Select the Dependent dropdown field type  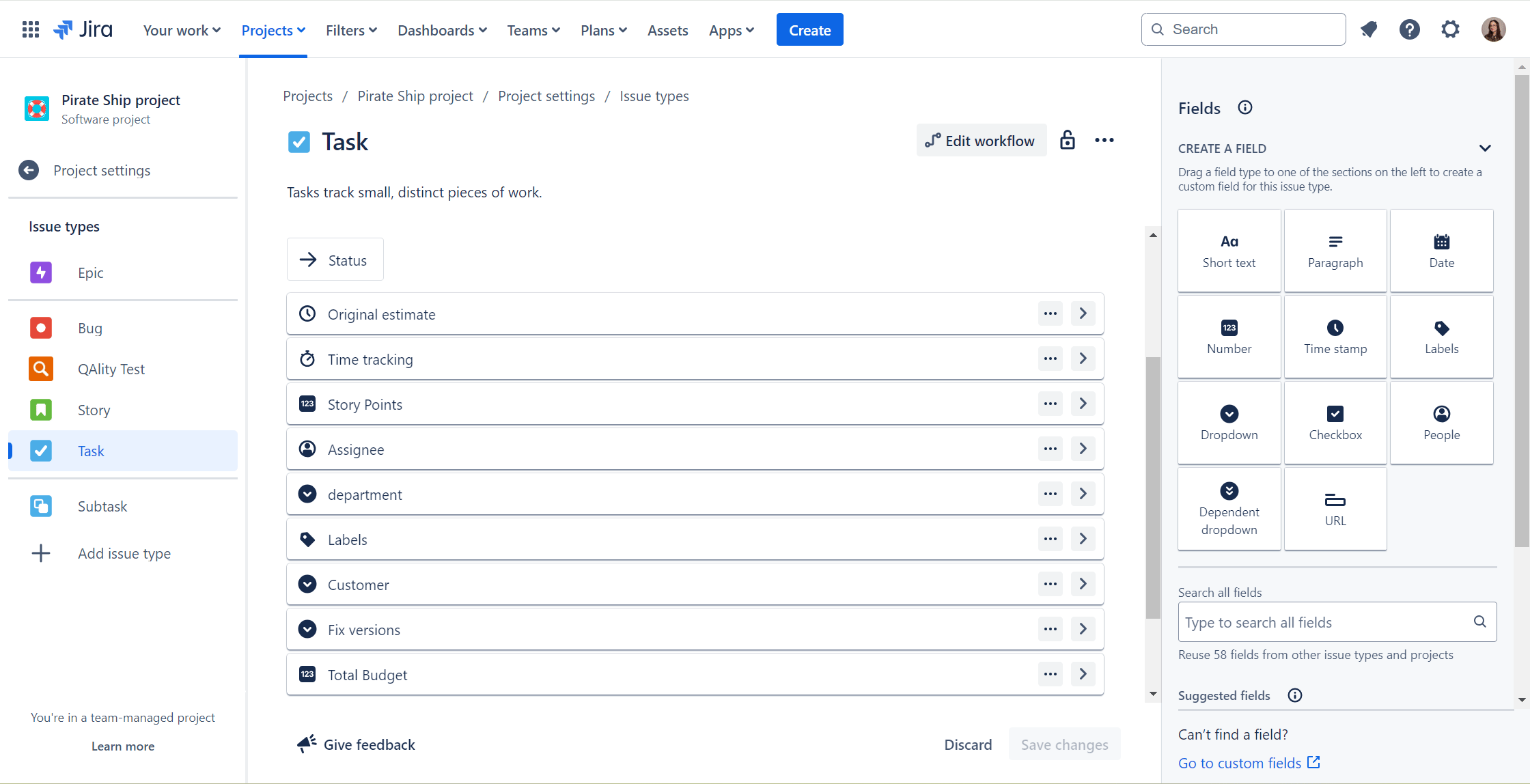point(1229,509)
